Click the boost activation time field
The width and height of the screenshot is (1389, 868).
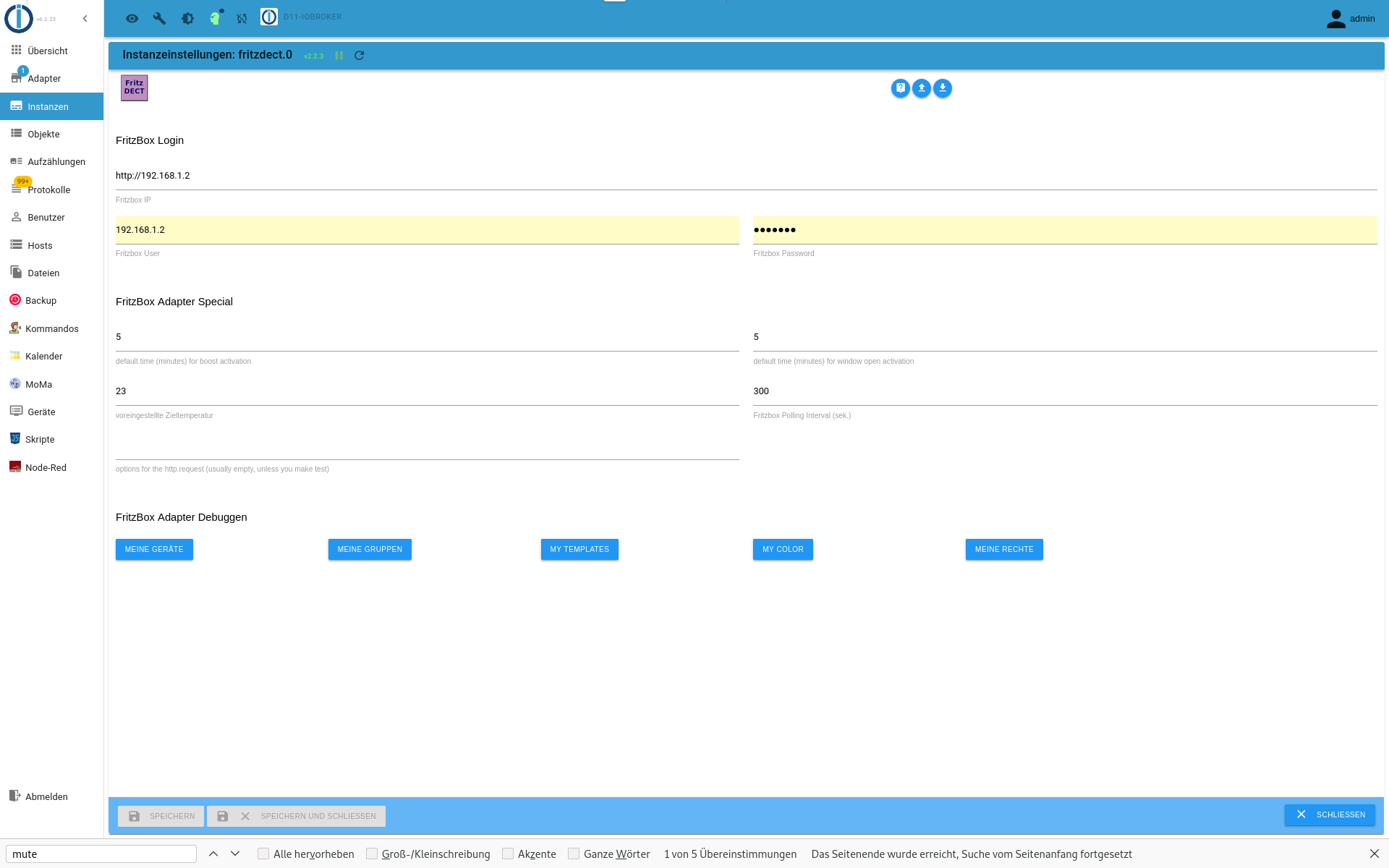tap(427, 337)
